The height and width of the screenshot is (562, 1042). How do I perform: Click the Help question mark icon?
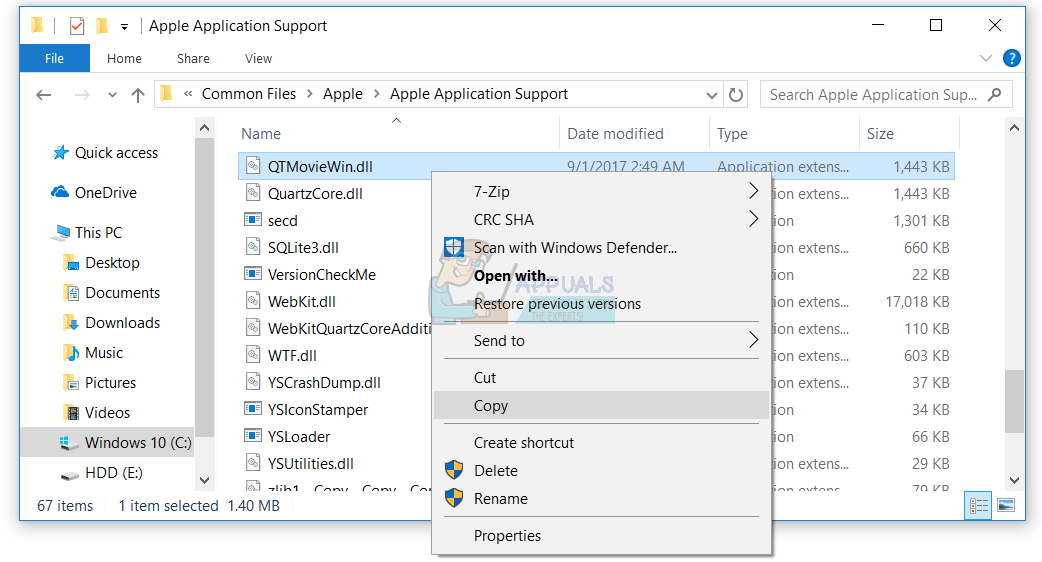point(1012,59)
